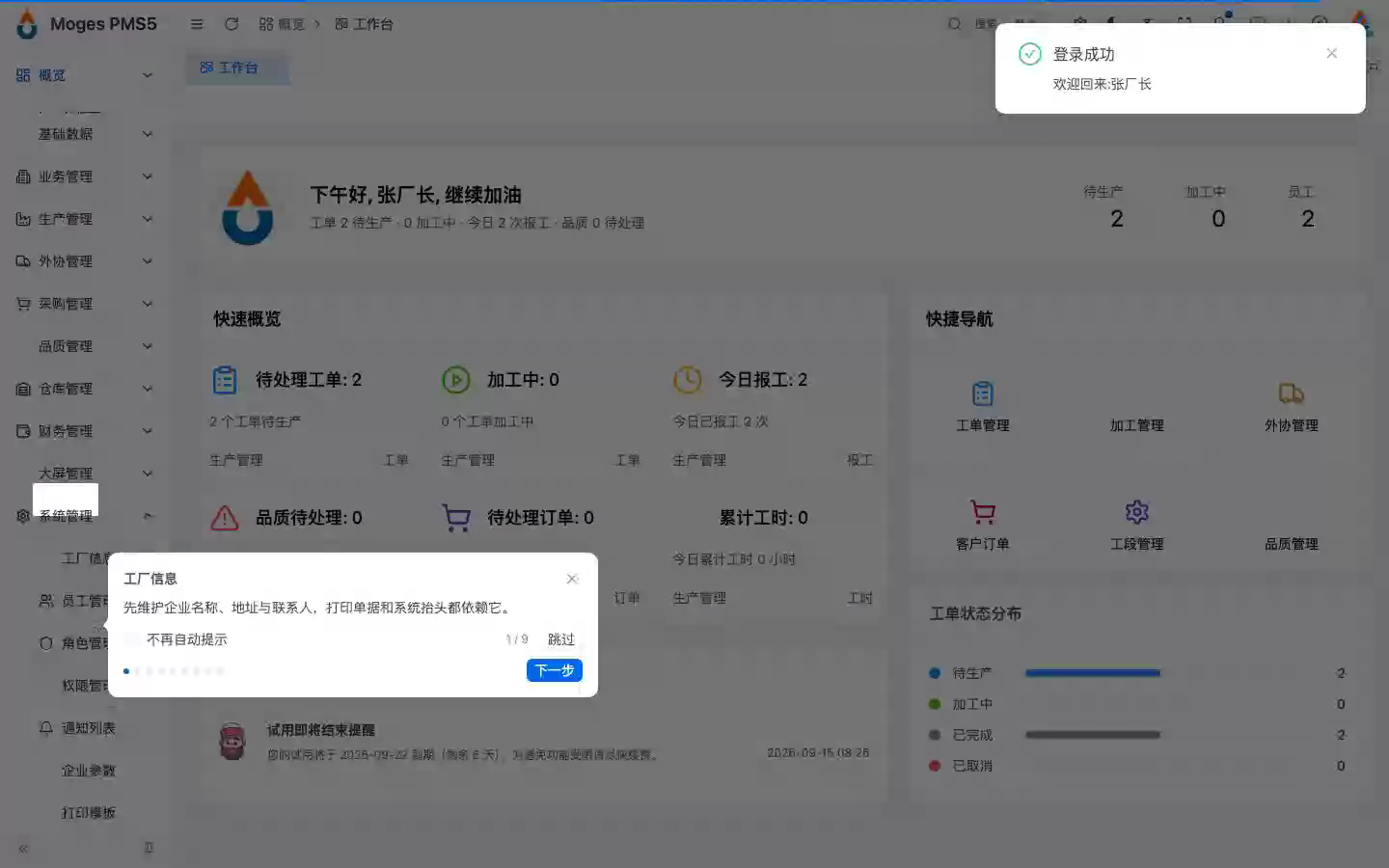Click 跳过 to skip the guide

coord(561,639)
